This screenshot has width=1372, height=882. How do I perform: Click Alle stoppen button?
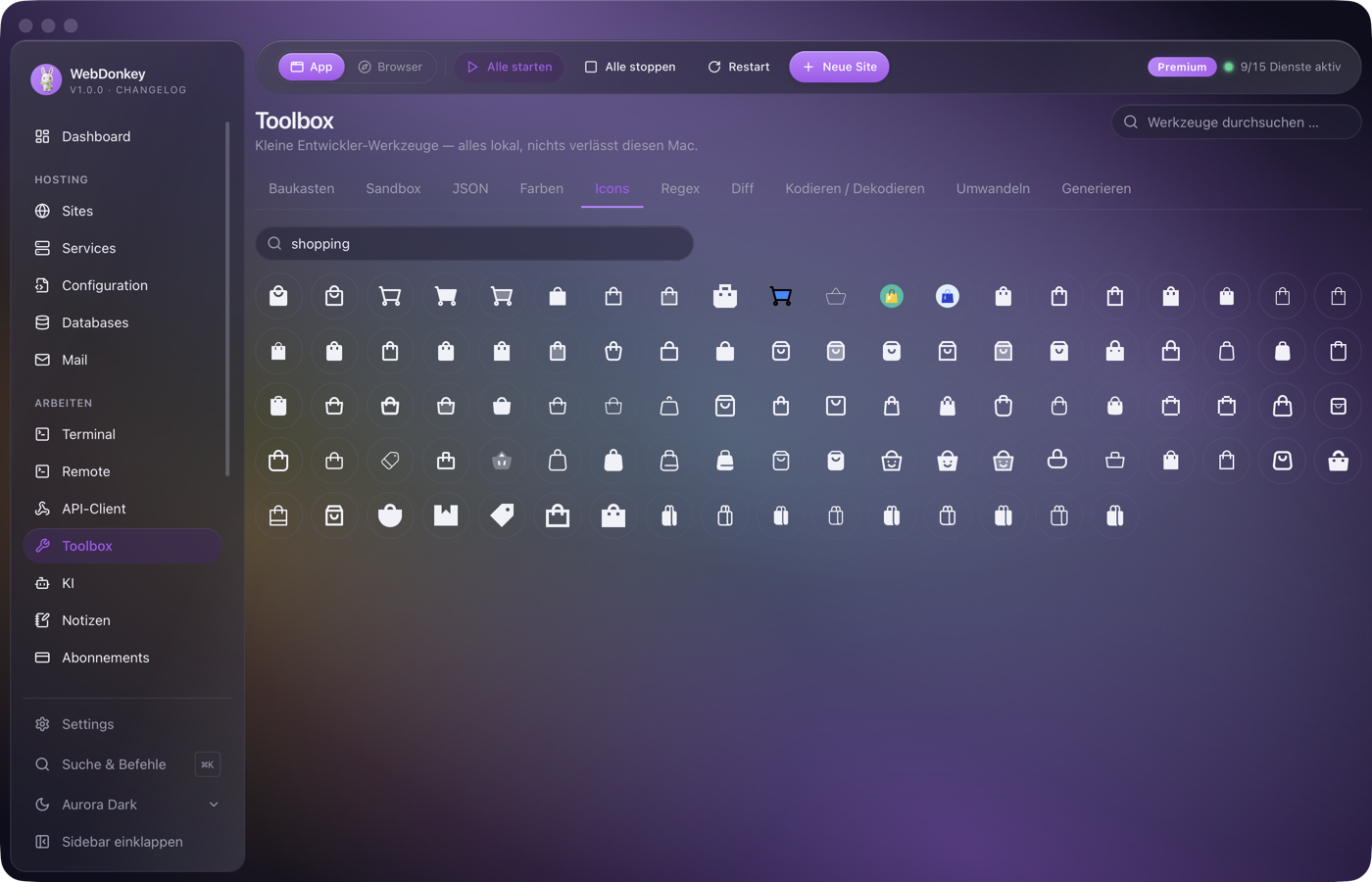pyautogui.click(x=630, y=67)
